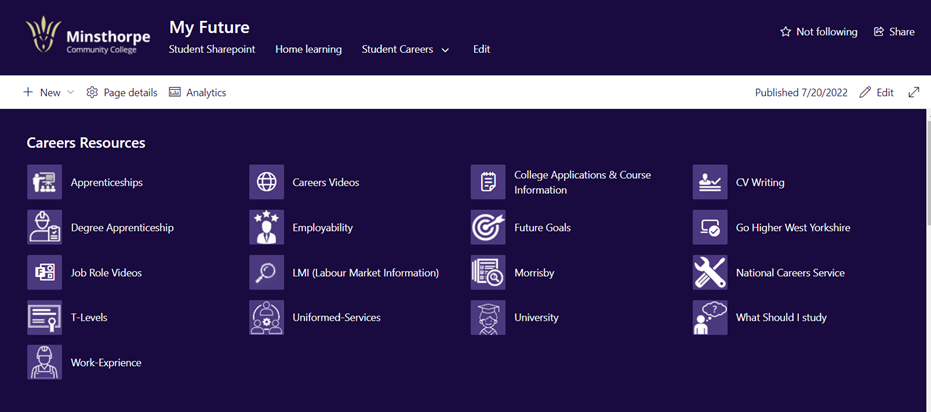Click the Apprenticeships presentation icon
The image size is (931, 412).
[x=45, y=182]
